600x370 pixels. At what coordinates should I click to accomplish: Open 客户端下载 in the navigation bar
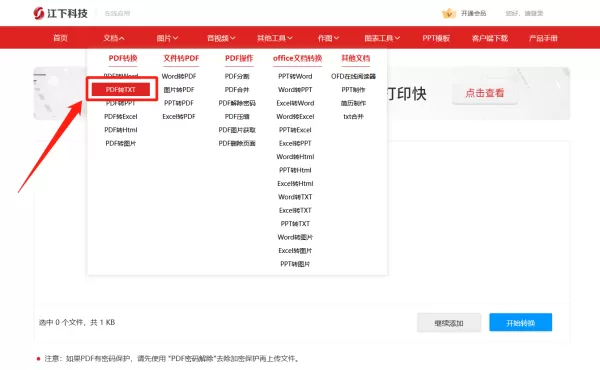pyautogui.click(x=490, y=38)
